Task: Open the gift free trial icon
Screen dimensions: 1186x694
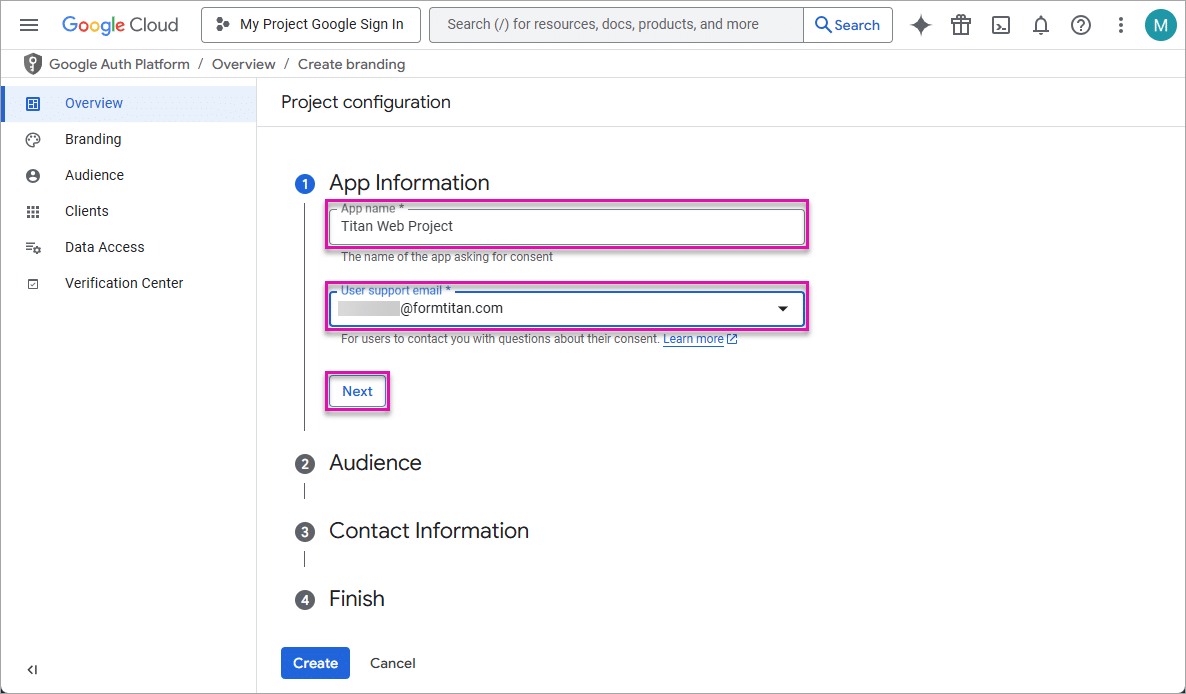Action: point(961,25)
